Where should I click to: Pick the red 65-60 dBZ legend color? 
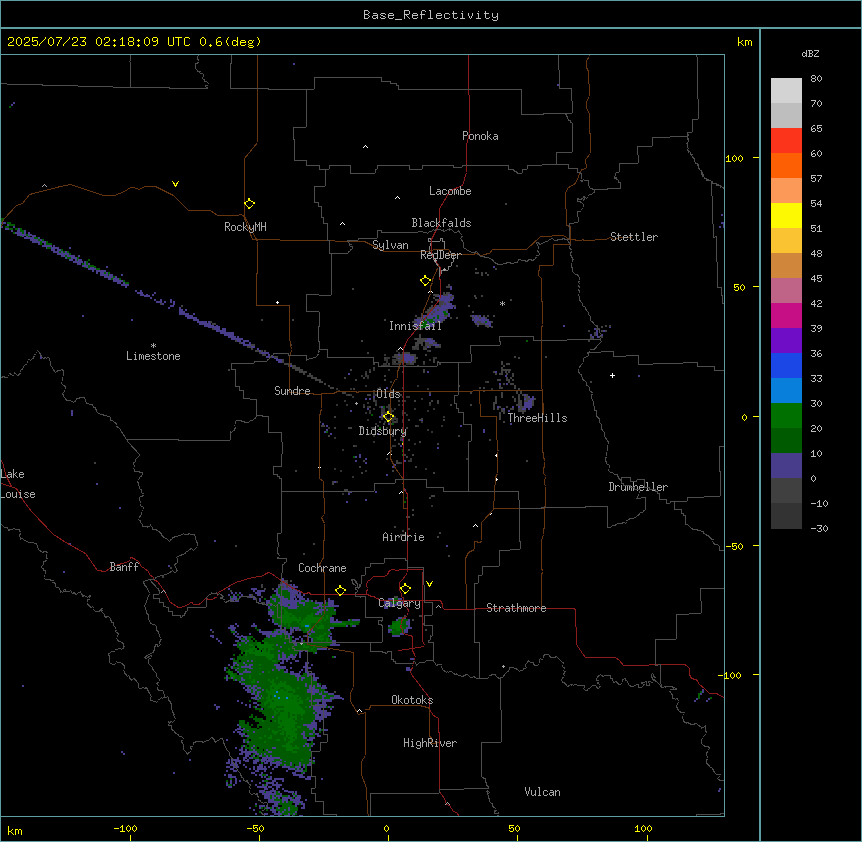pyautogui.click(x=786, y=140)
